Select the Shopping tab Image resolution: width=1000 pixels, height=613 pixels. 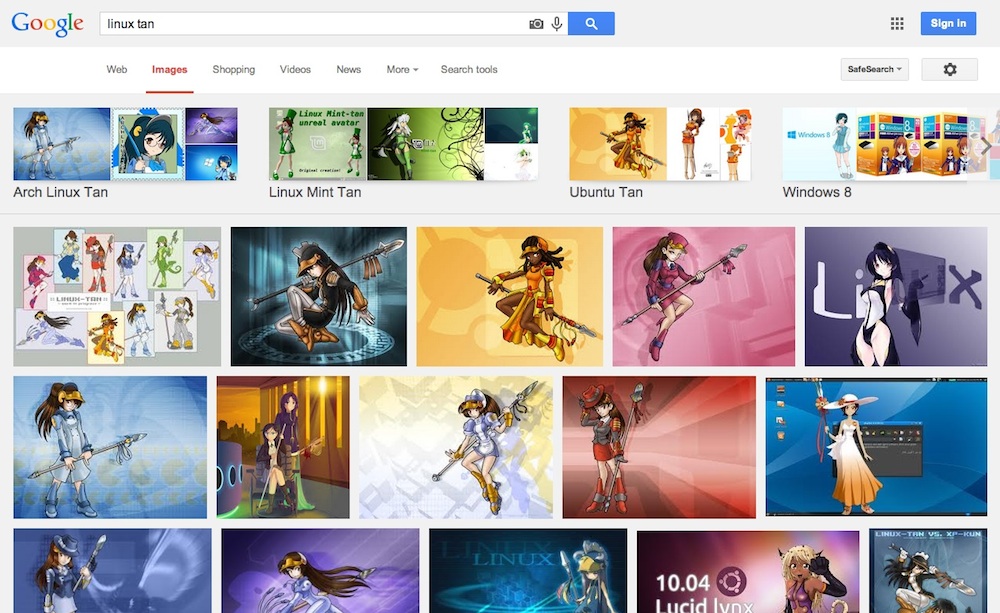[234, 70]
